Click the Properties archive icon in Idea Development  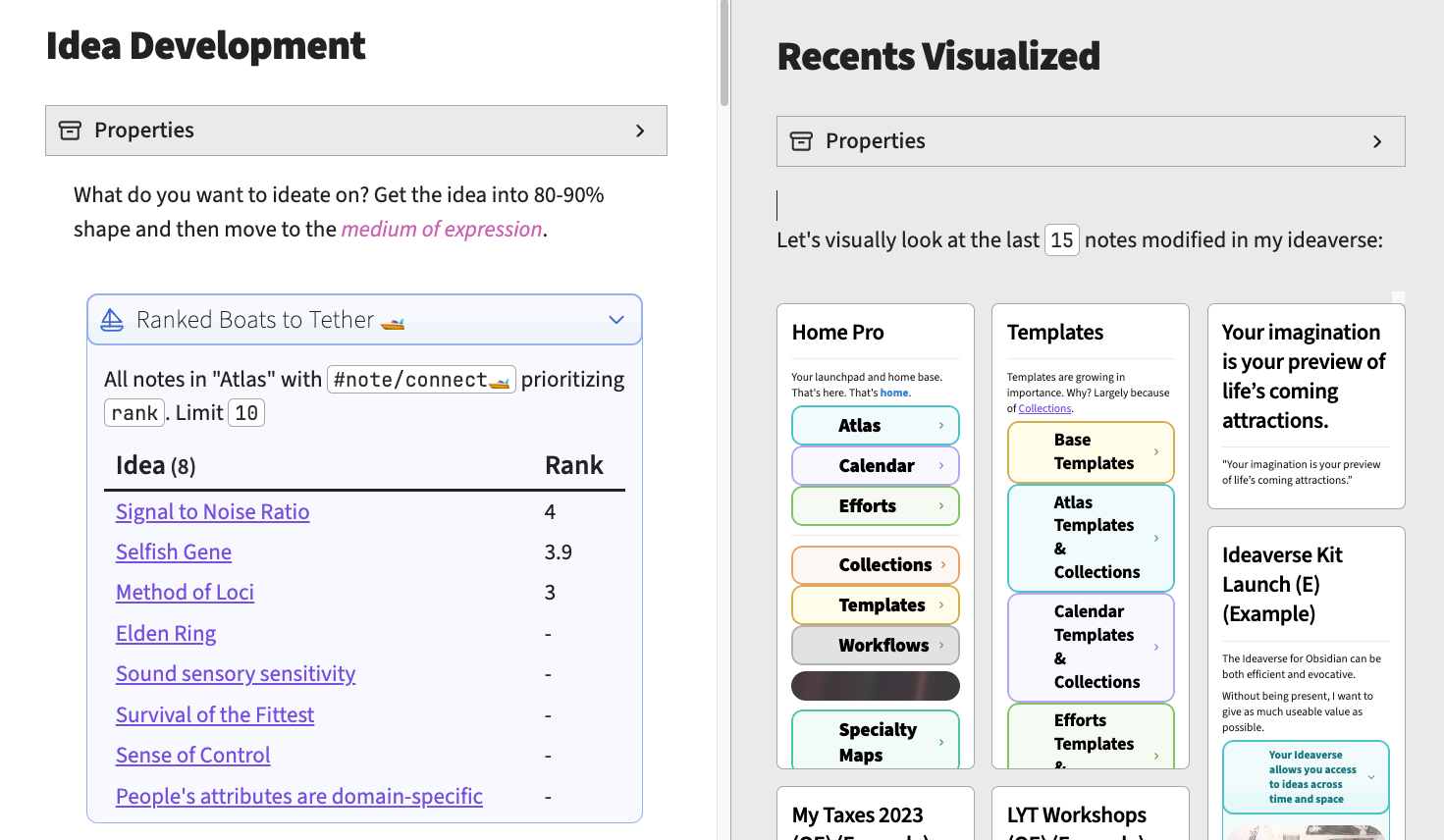pyautogui.click(x=70, y=131)
